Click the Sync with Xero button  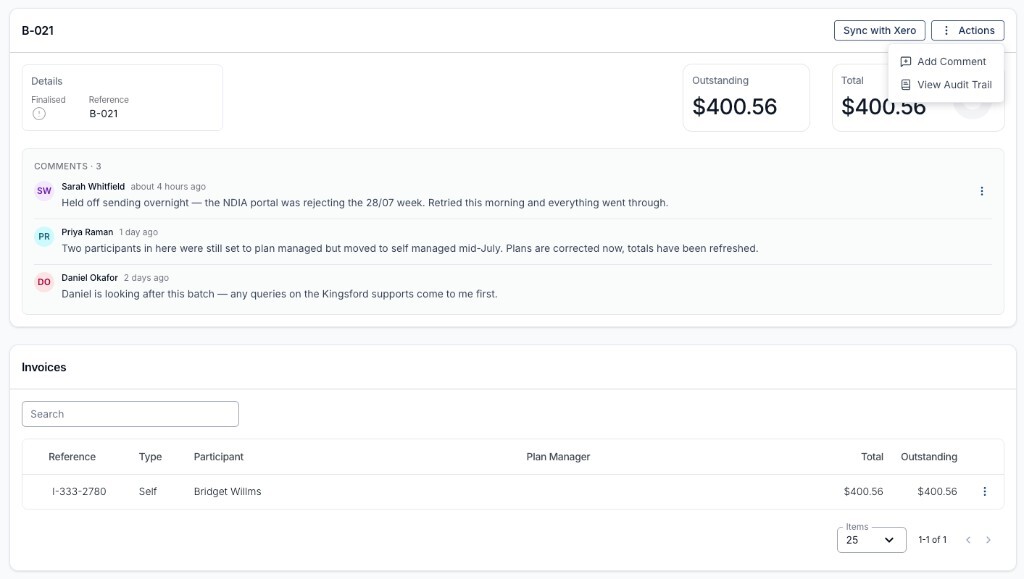(x=880, y=31)
